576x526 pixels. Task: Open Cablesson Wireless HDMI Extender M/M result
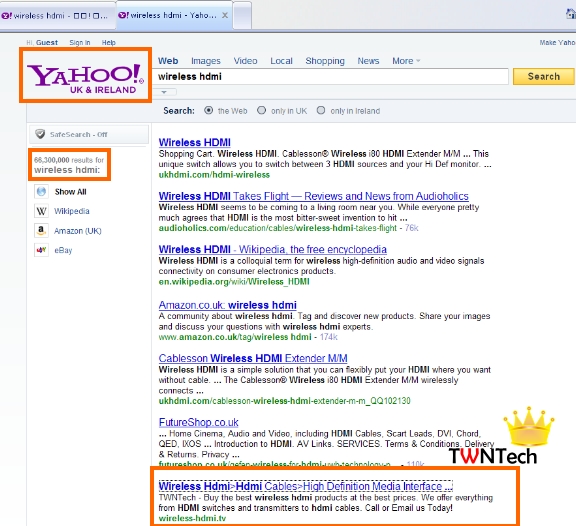253,358
